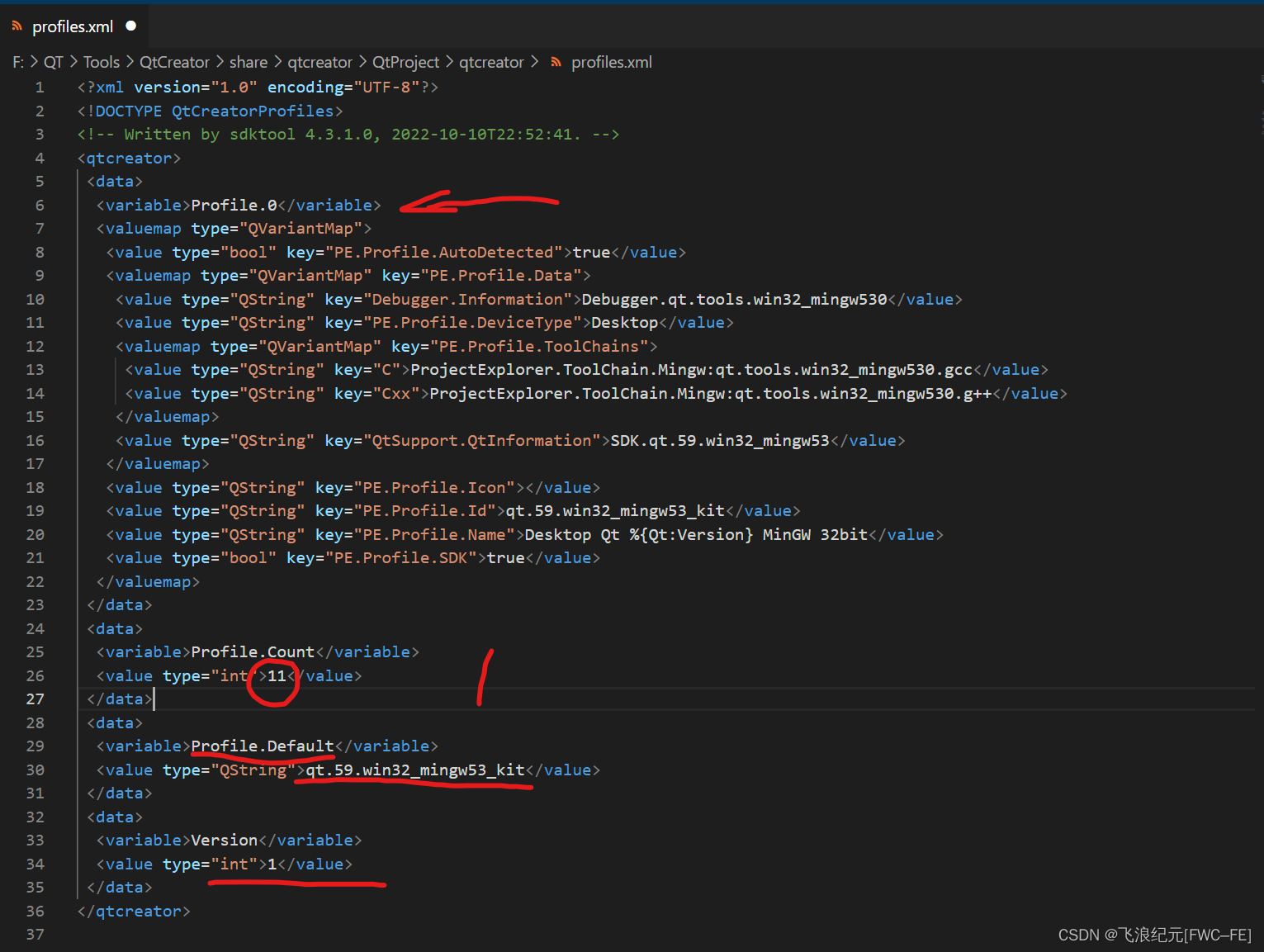Image resolution: width=1264 pixels, height=952 pixels.
Task: Click line number 27 in the gutter
Action: [x=35, y=699]
